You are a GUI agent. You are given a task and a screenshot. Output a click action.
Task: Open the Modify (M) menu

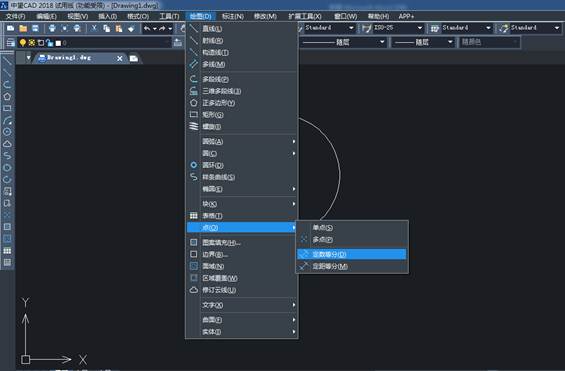pos(265,16)
